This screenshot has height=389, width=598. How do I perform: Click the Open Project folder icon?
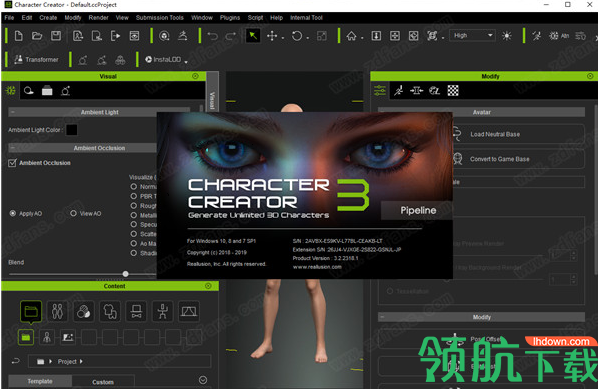(37, 36)
